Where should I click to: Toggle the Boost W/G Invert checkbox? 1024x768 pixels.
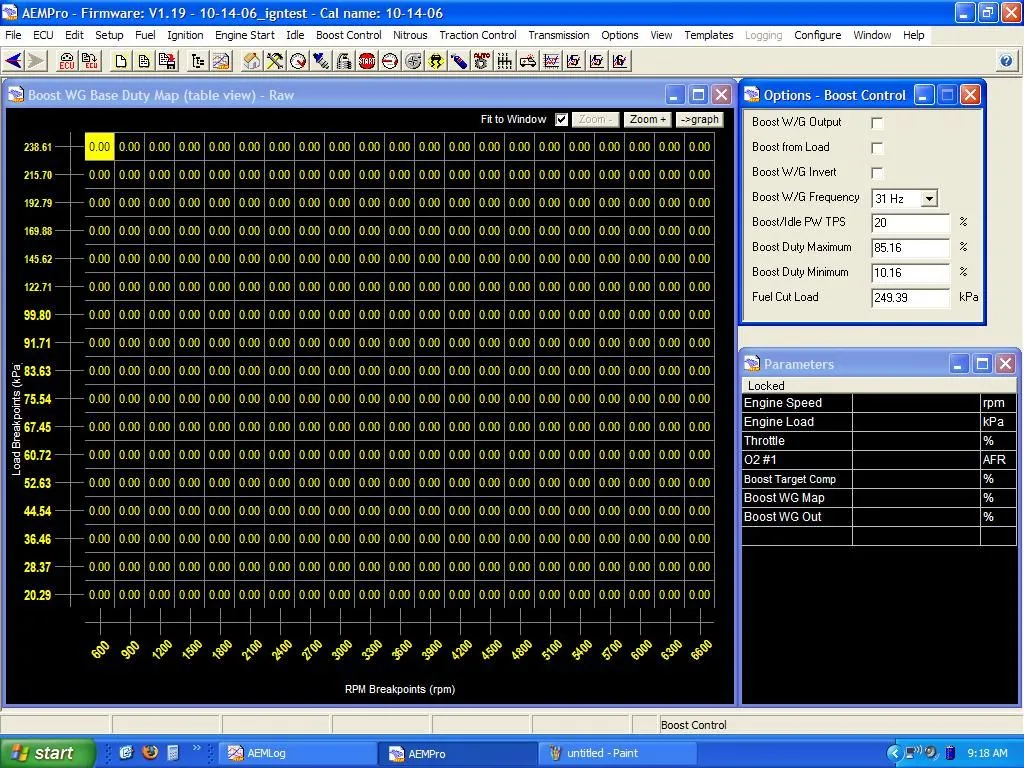click(877, 172)
